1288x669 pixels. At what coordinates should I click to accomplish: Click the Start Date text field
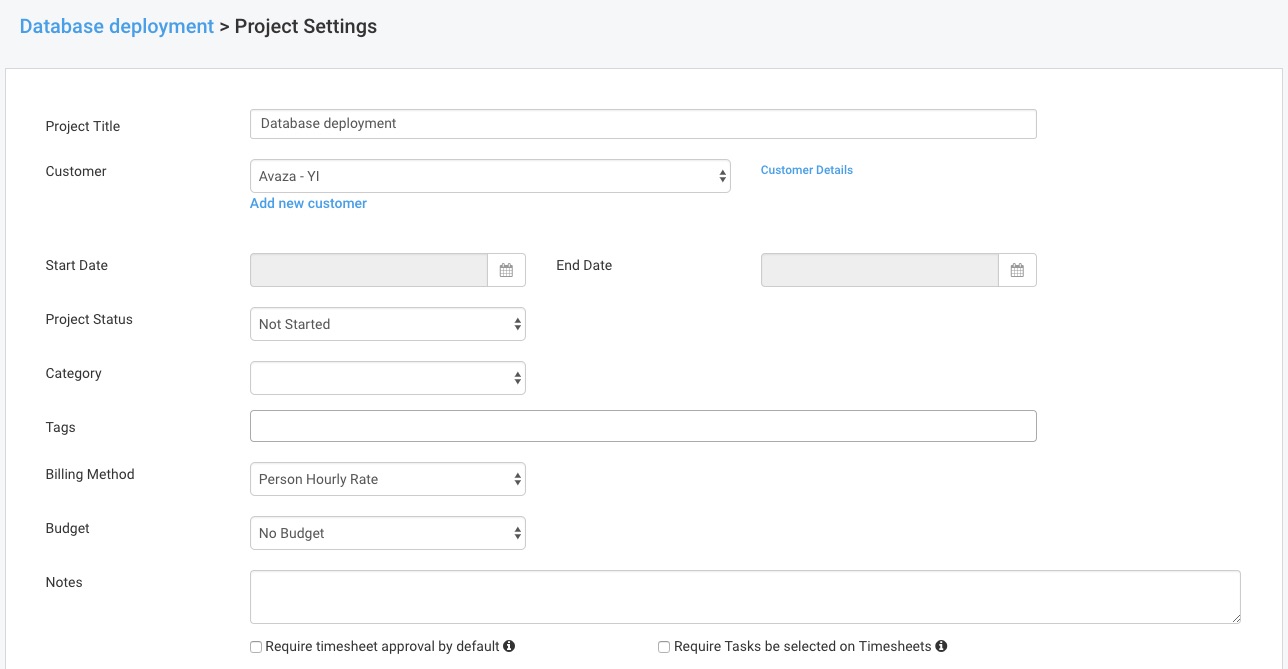pyautogui.click(x=368, y=270)
